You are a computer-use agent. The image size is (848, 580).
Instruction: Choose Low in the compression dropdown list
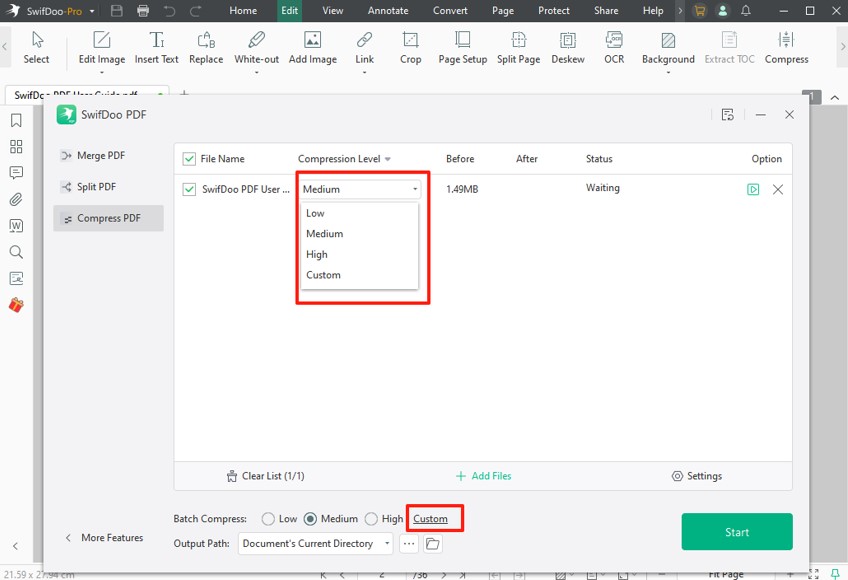359,213
